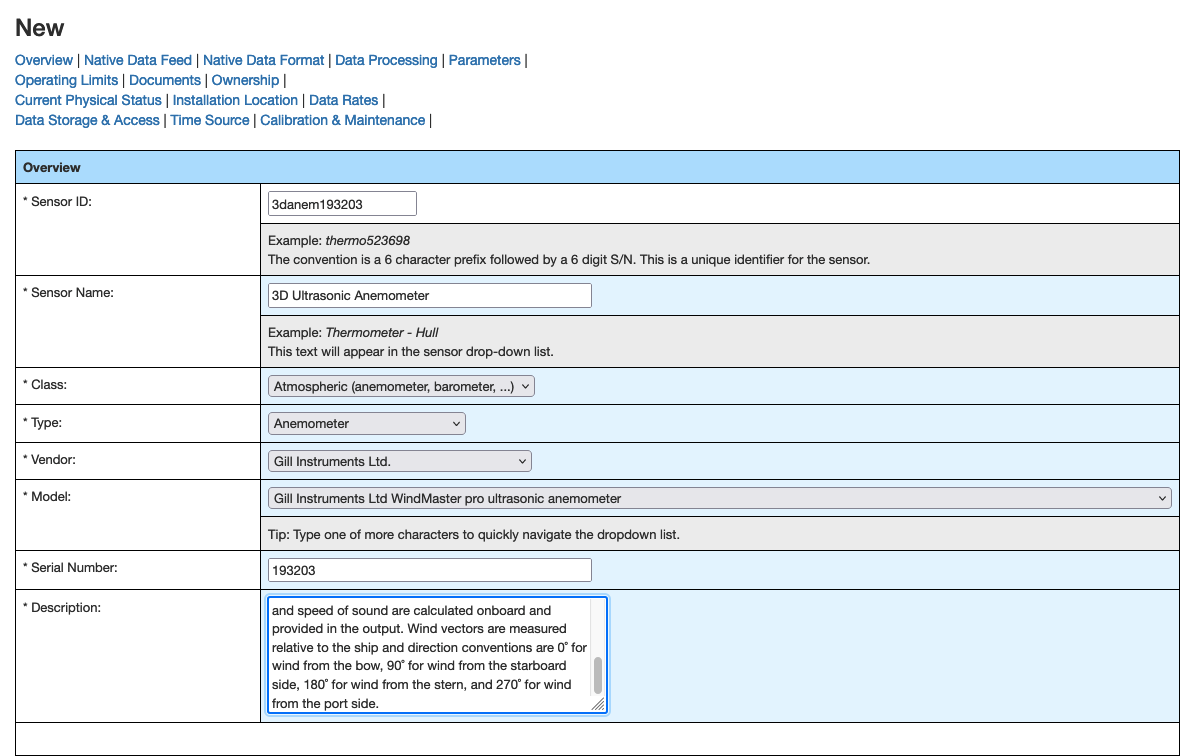Viewport: 1183px width, 756px height.
Task: Expand the Vendor dropdown showing Gill Instruments Ltd.
Action: (x=399, y=460)
